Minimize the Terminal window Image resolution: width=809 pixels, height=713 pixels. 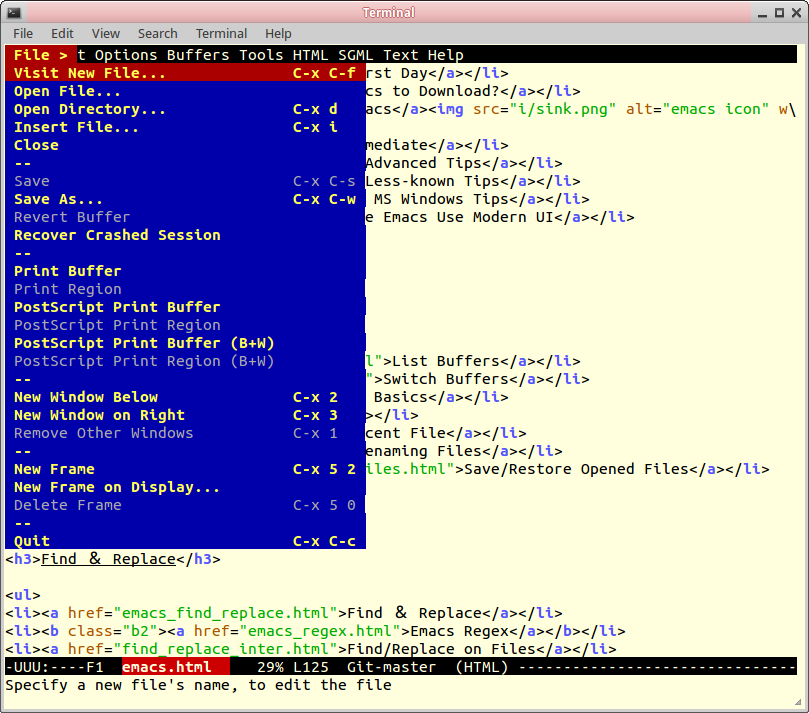click(762, 13)
